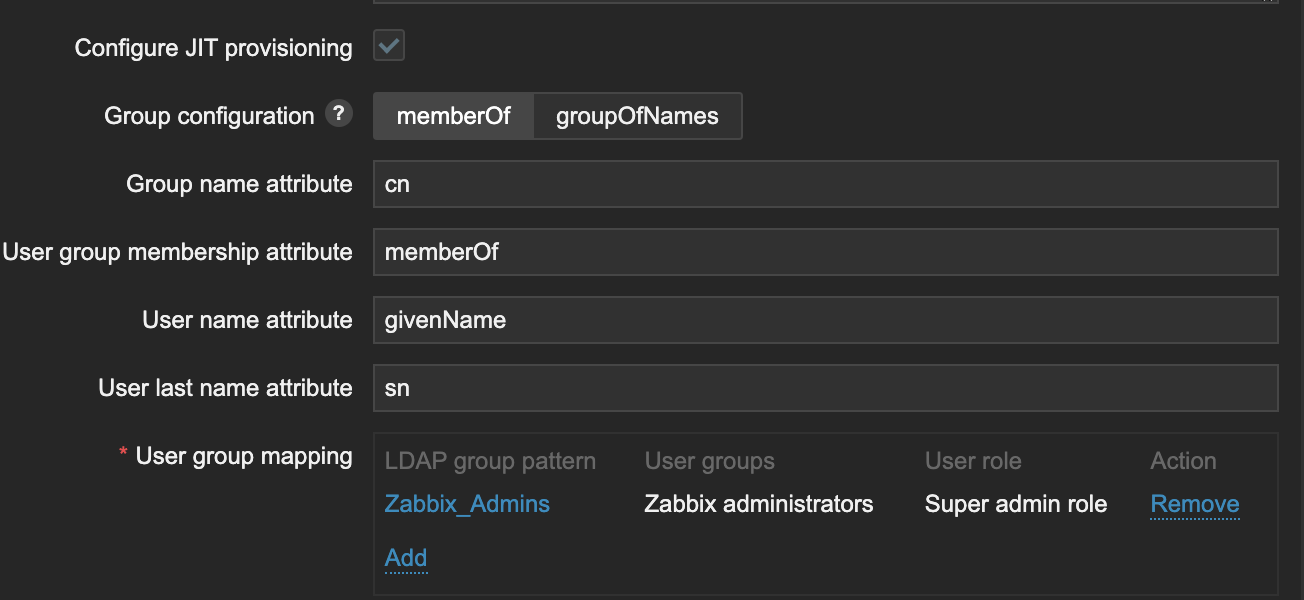Screen dimensions: 1304x600
Task: Click the Configure JIT provisioning label
Action: pos(213,48)
